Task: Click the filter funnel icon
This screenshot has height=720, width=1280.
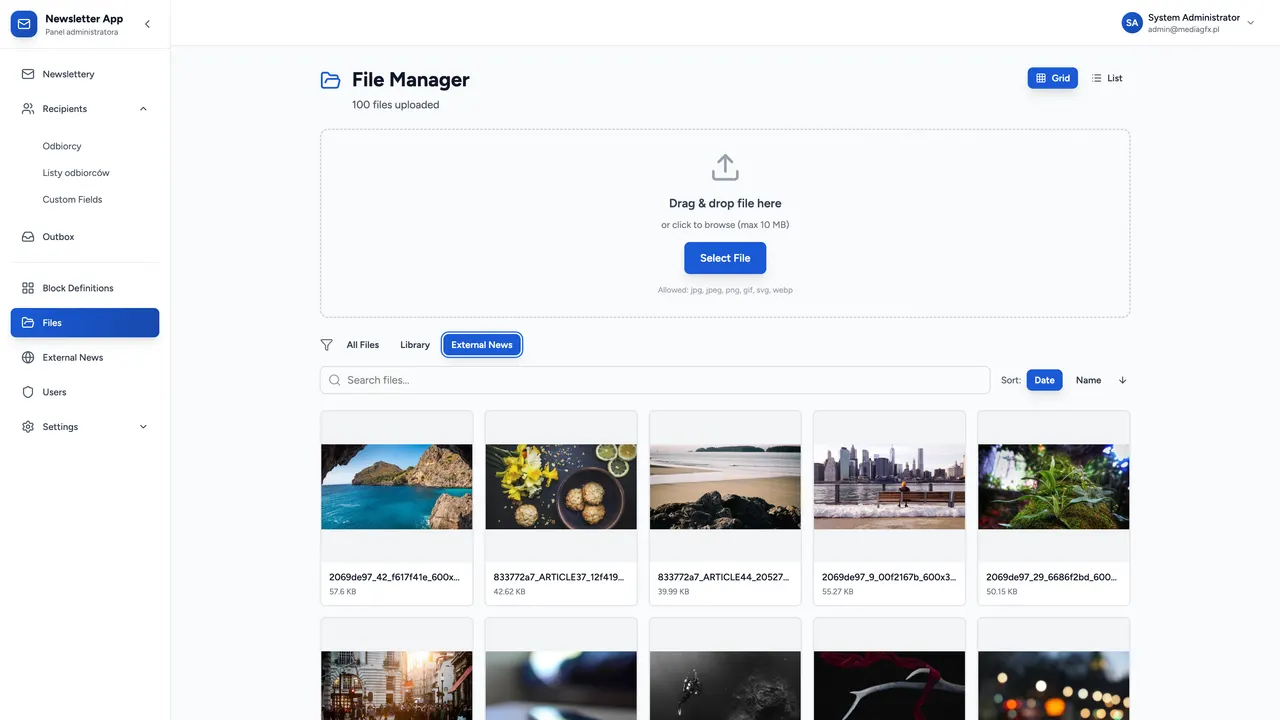Action: (326, 345)
